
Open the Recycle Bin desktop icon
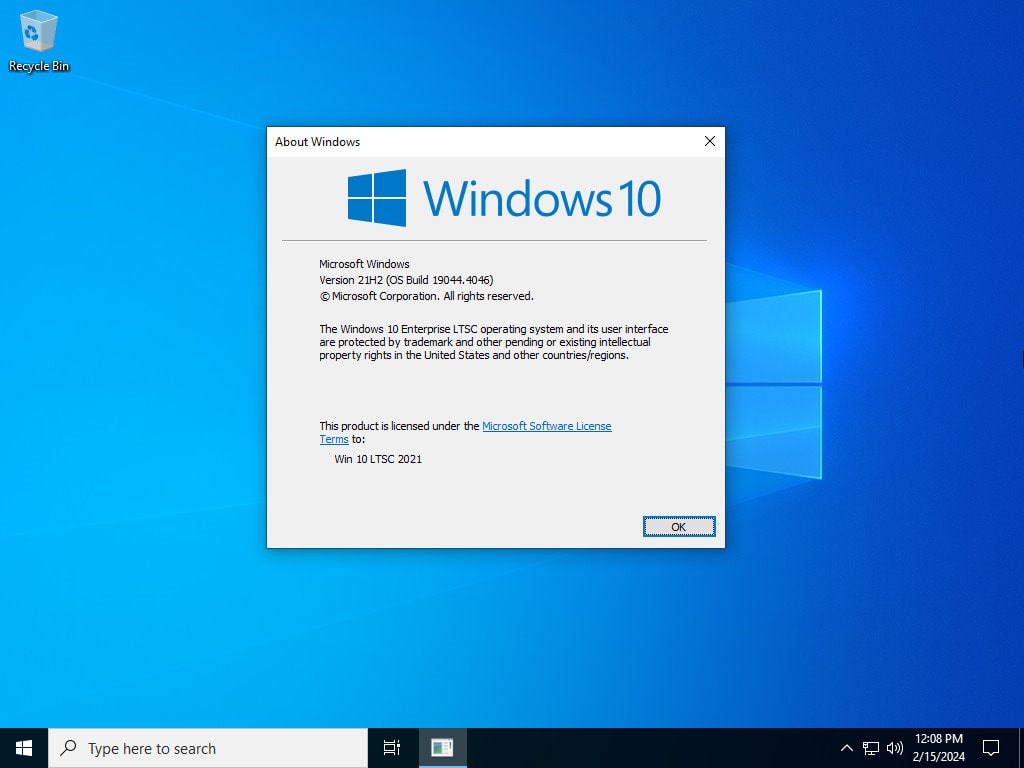38,40
